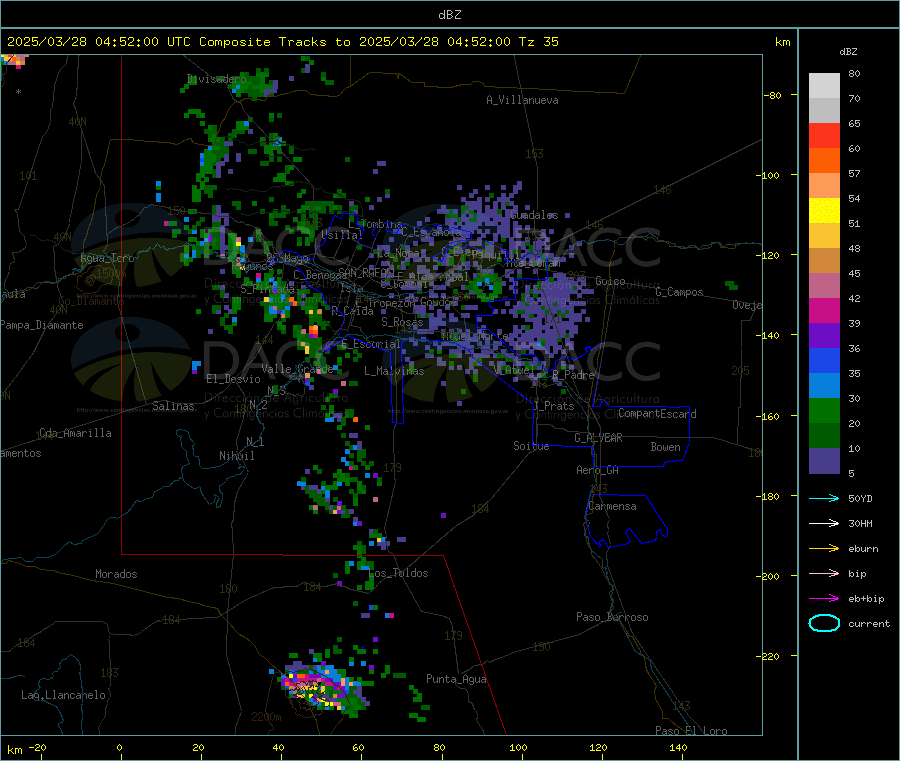Viewport: 900px width, 761px height.
Task: Click the '-140' y-axis tick label
Action: [768, 335]
